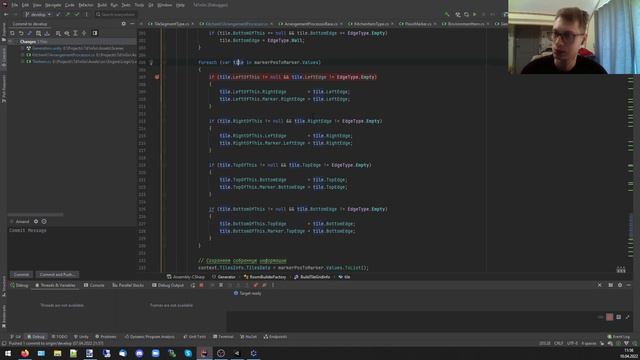Open the Edit menu
This screenshot has width=640, height=360.
point(25,5)
